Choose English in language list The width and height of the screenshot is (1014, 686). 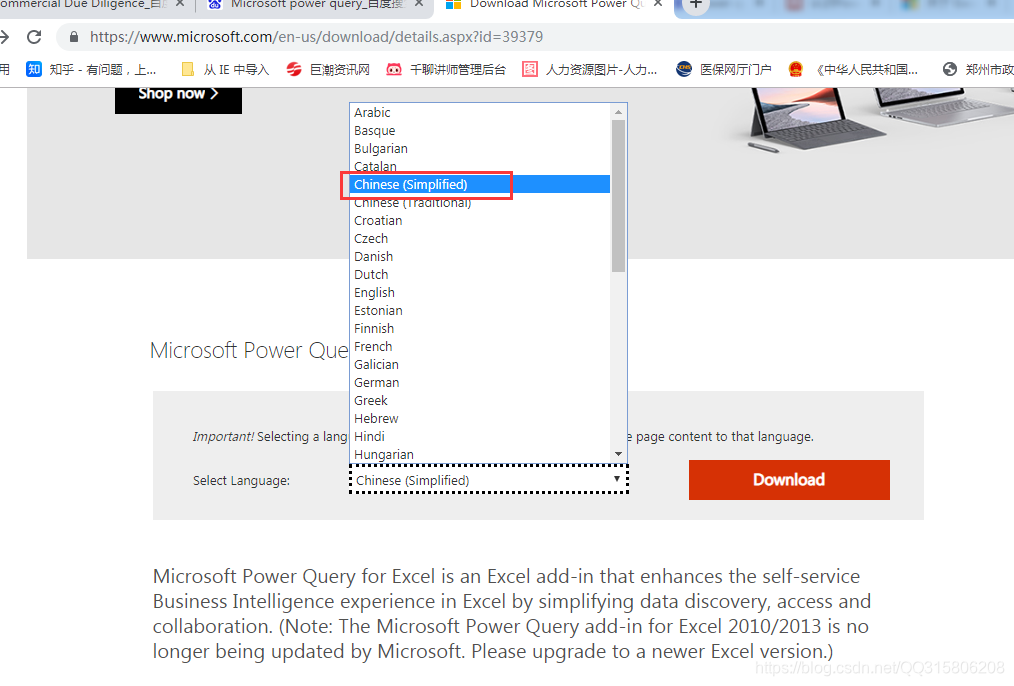click(479, 293)
